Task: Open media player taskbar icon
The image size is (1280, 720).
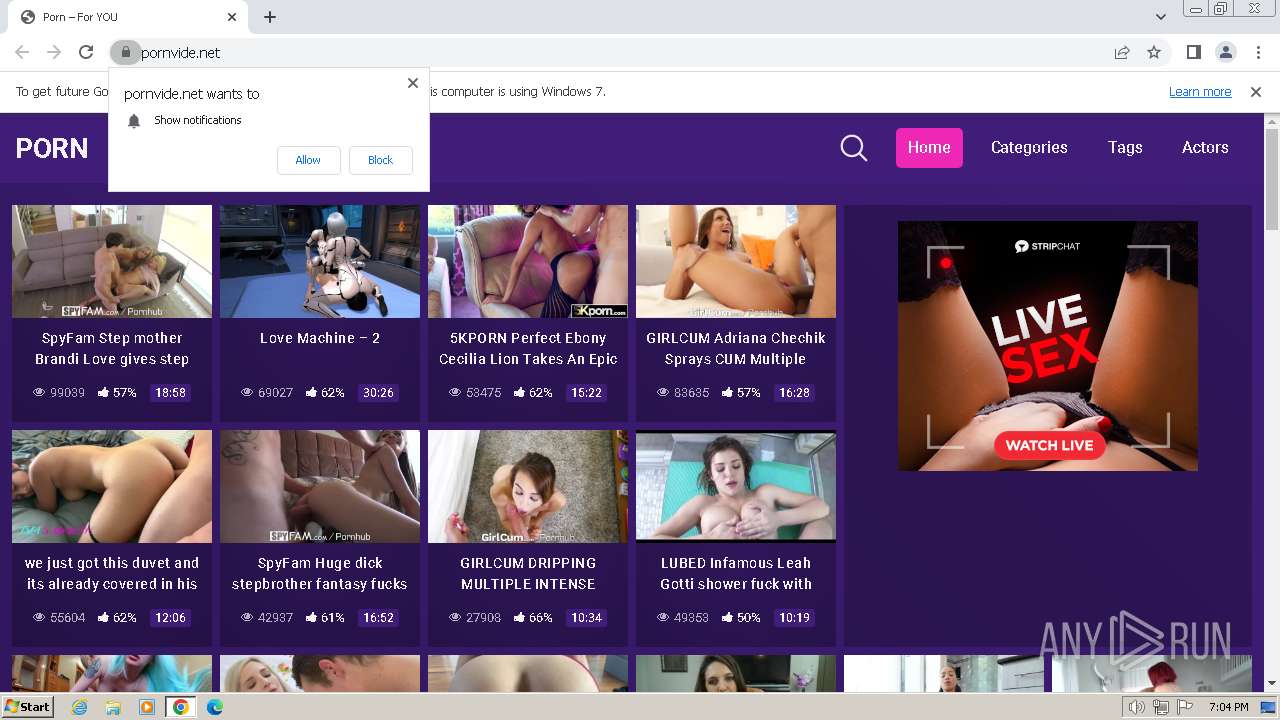Action: (x=147, y=707)
